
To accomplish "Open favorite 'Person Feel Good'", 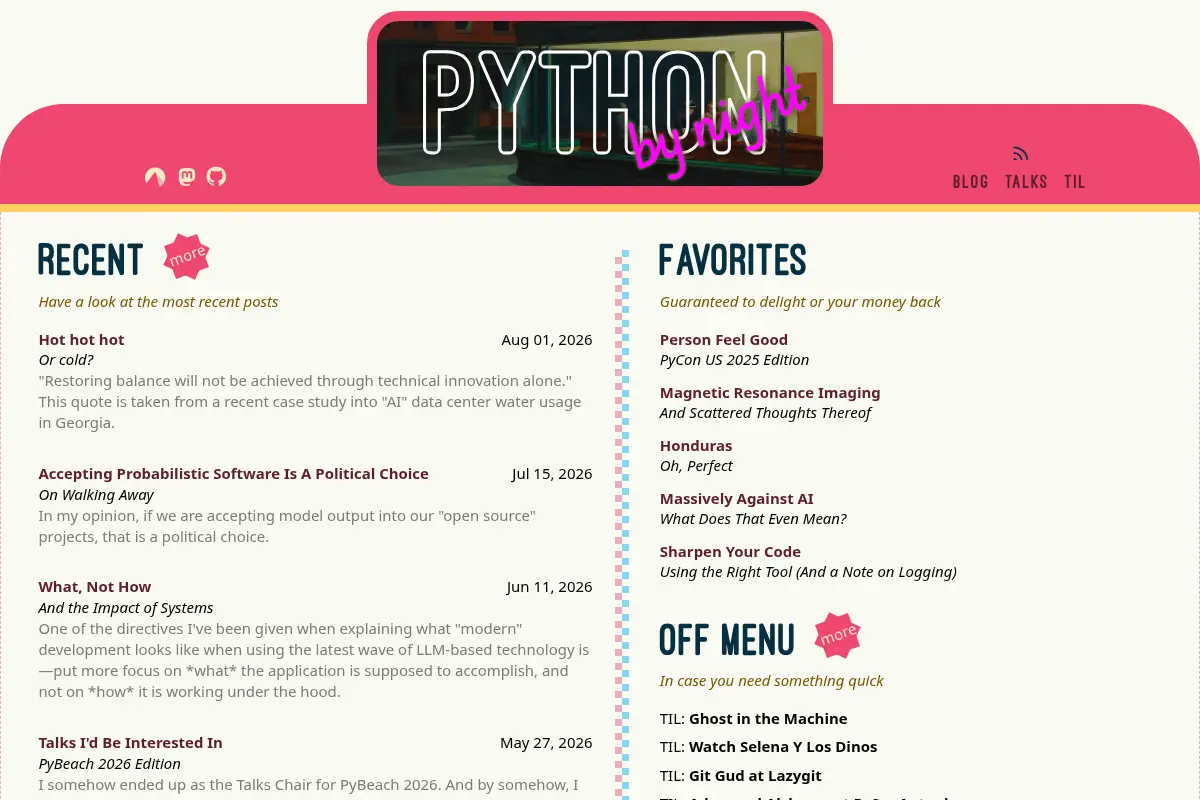I will pyautogui.click(x=724, y=340).
